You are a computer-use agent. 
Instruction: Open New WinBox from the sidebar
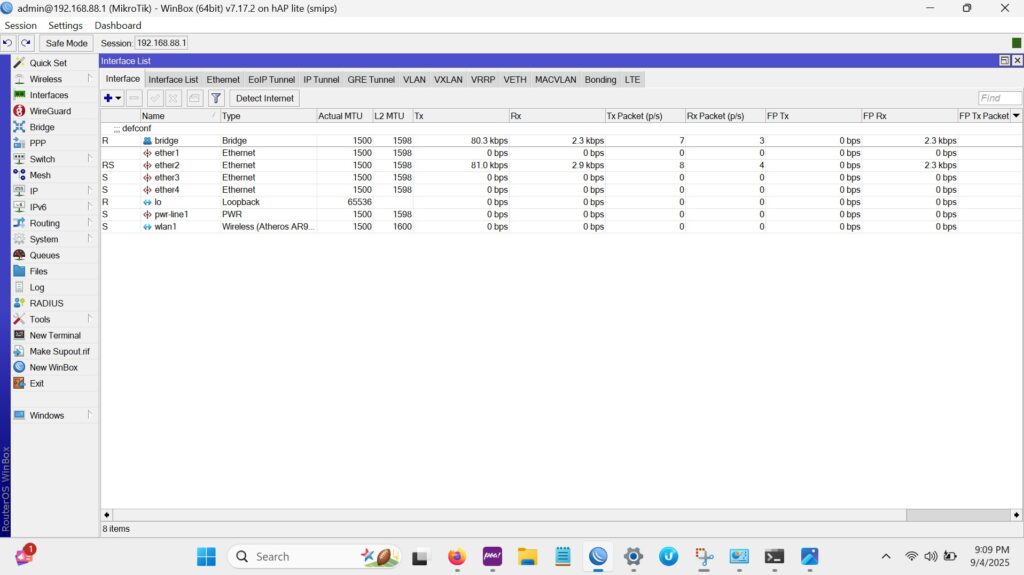click(x=53, y=367)
